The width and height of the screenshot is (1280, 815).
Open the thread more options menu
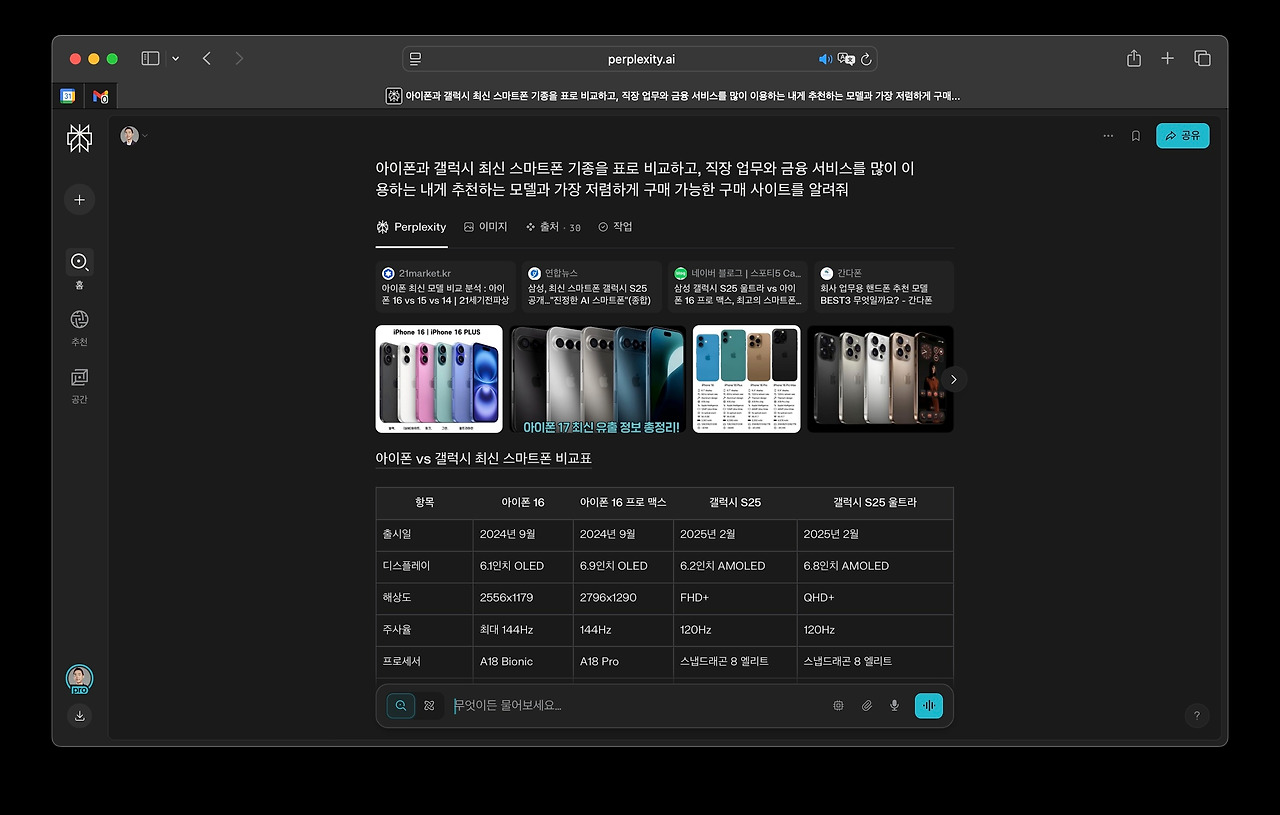point(1108,136)
